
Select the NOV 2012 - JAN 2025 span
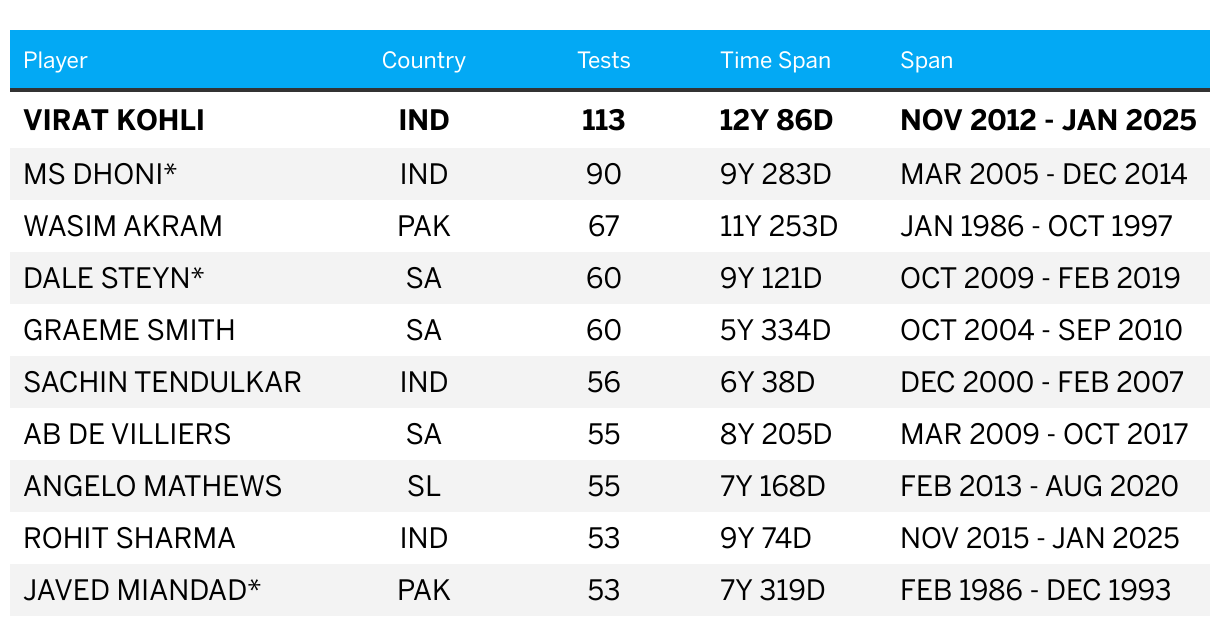[x=1048, y=121]
